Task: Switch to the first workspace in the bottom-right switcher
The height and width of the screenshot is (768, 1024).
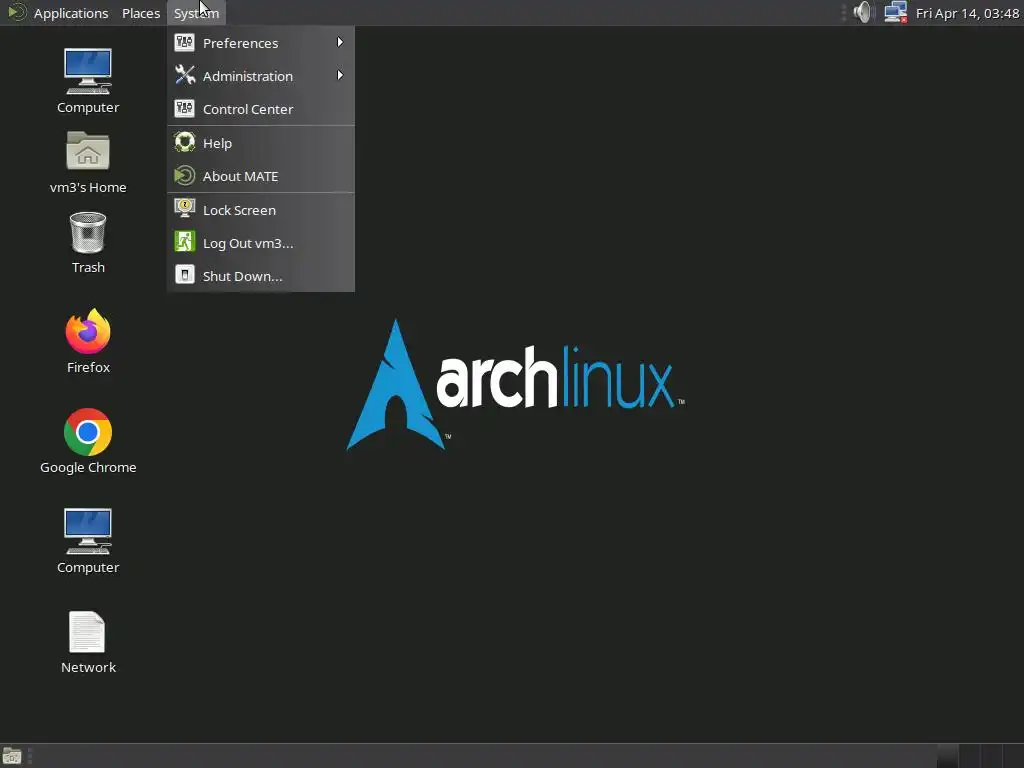Action: pos(948,756)
